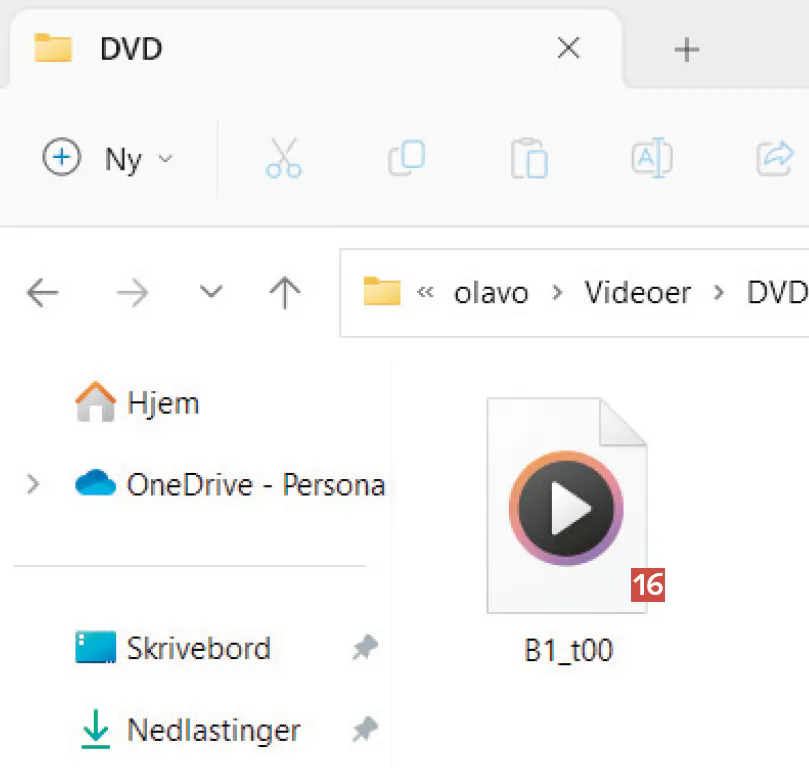Screen dimensions: 809x768
Task: Click the Share icon in toolbar
Action: coord(775,158)
